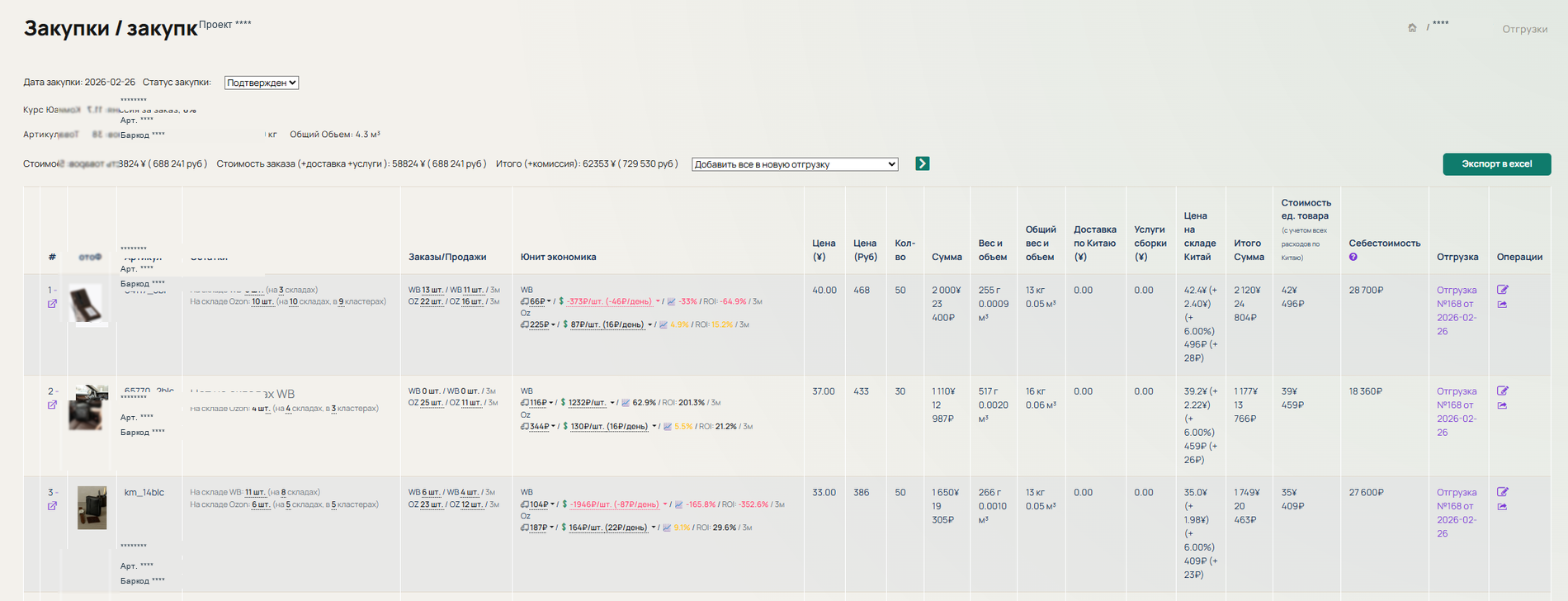Click the 'OZ 25 шт.' orders value
Screen dimensions: 1568x601
point(426,403)
